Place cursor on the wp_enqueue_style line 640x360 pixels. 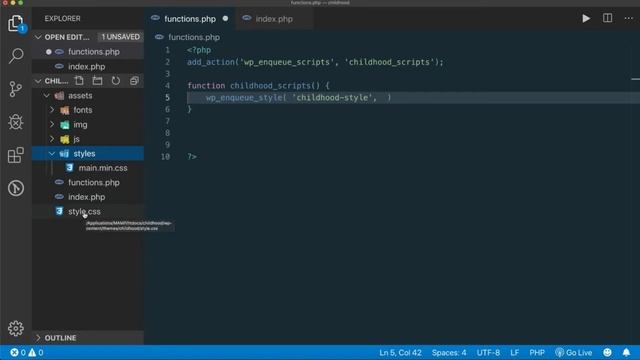coord(298,98)
